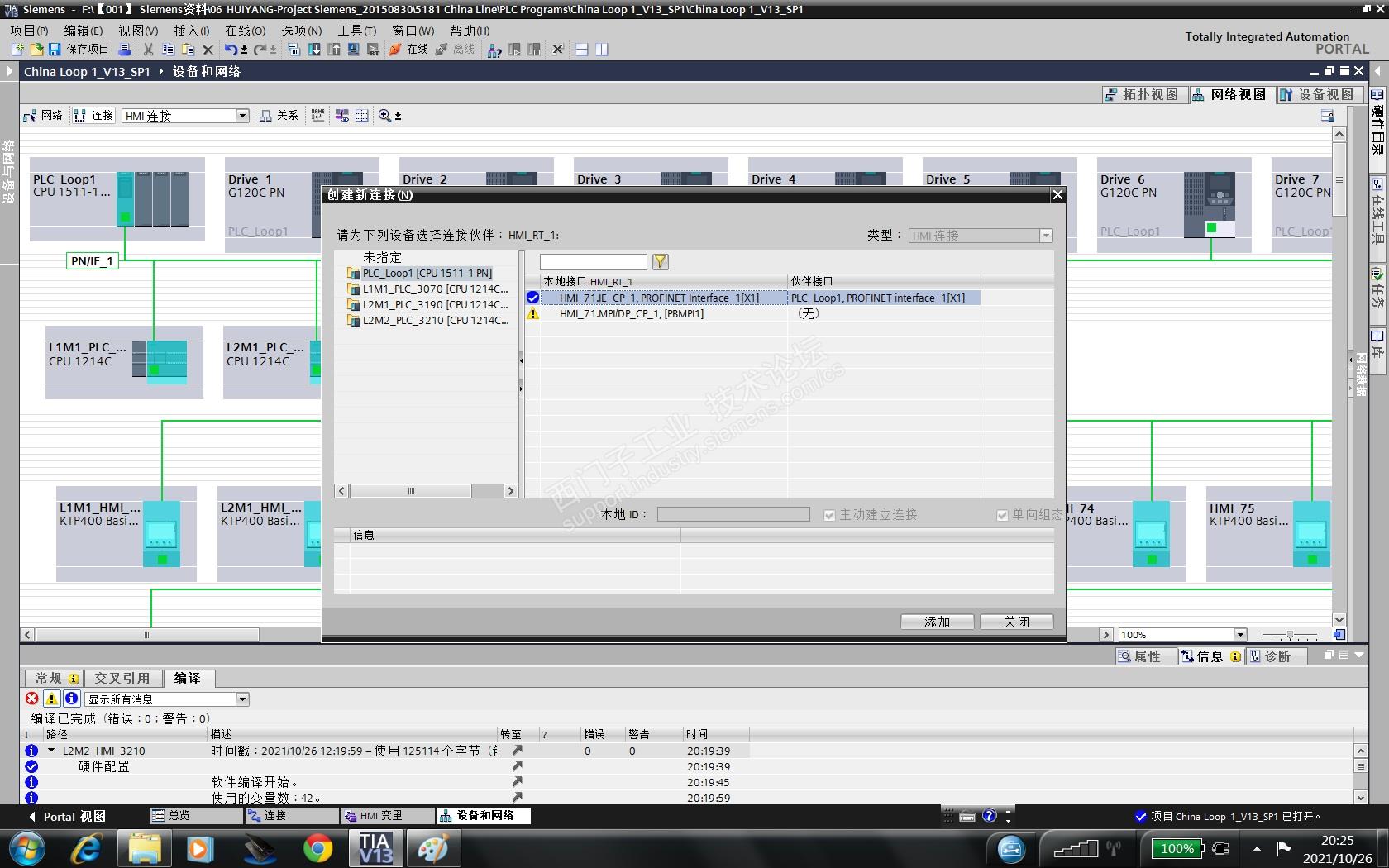Click the print icon in the toolbar
Image resolution: width=1389 pixels, height=868 pixels.
(125, 50)
